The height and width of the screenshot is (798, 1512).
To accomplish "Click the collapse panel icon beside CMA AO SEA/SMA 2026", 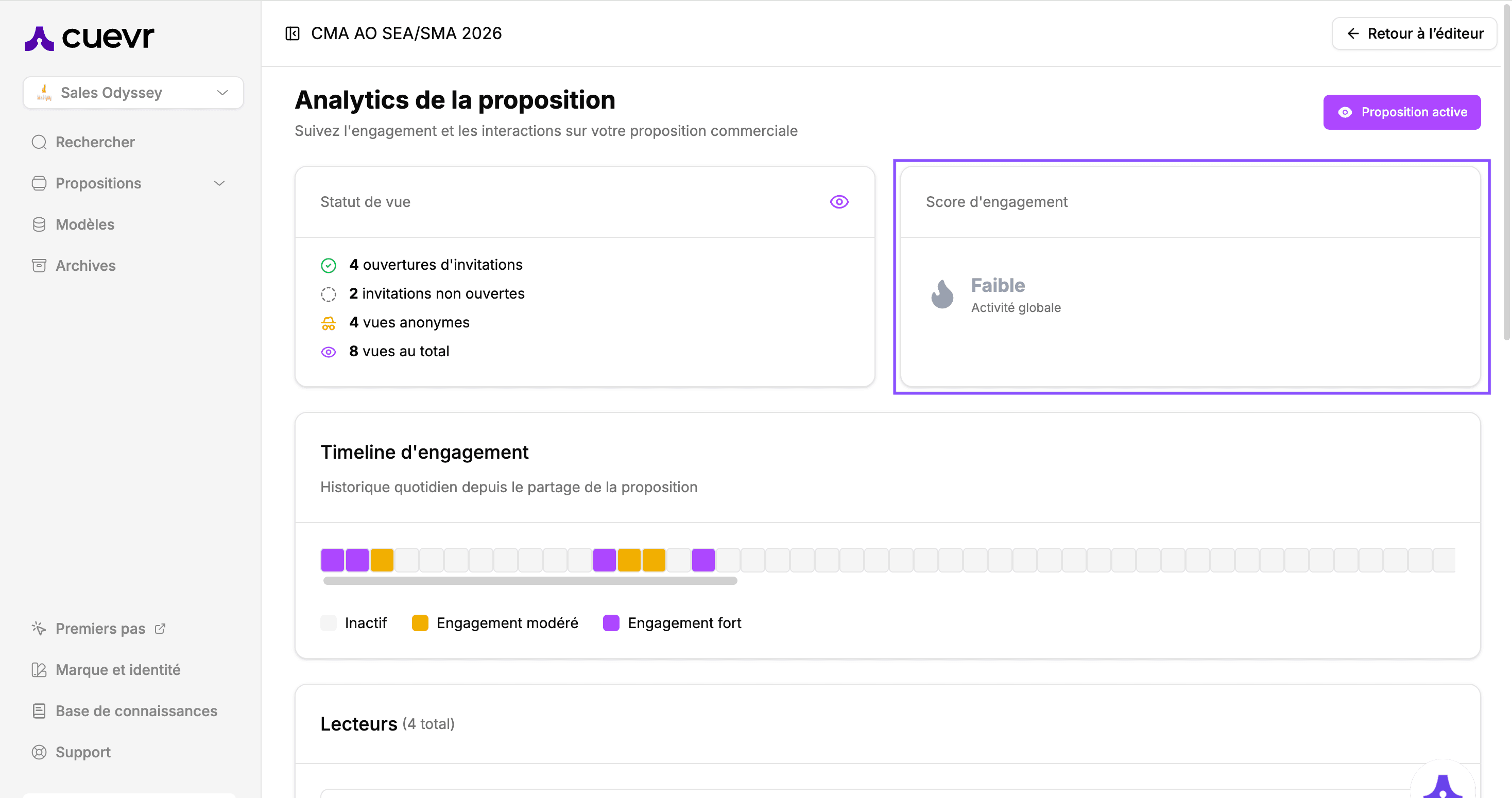I will (x=293, y=33).
